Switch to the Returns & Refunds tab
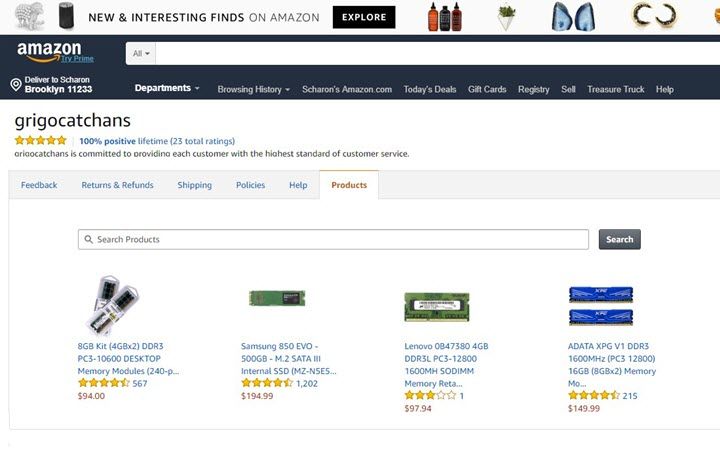Screen dimensions: 720x450 (x=117, y=185)
